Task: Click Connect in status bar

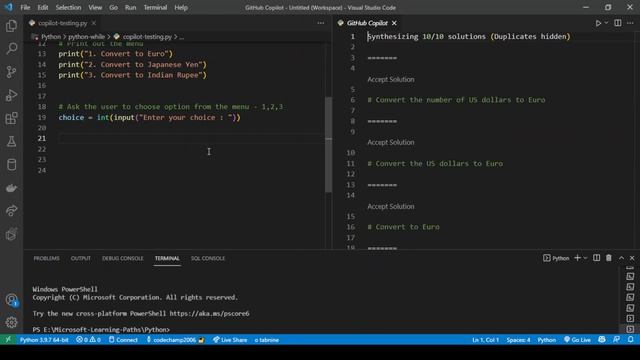Action: [123, 340]
